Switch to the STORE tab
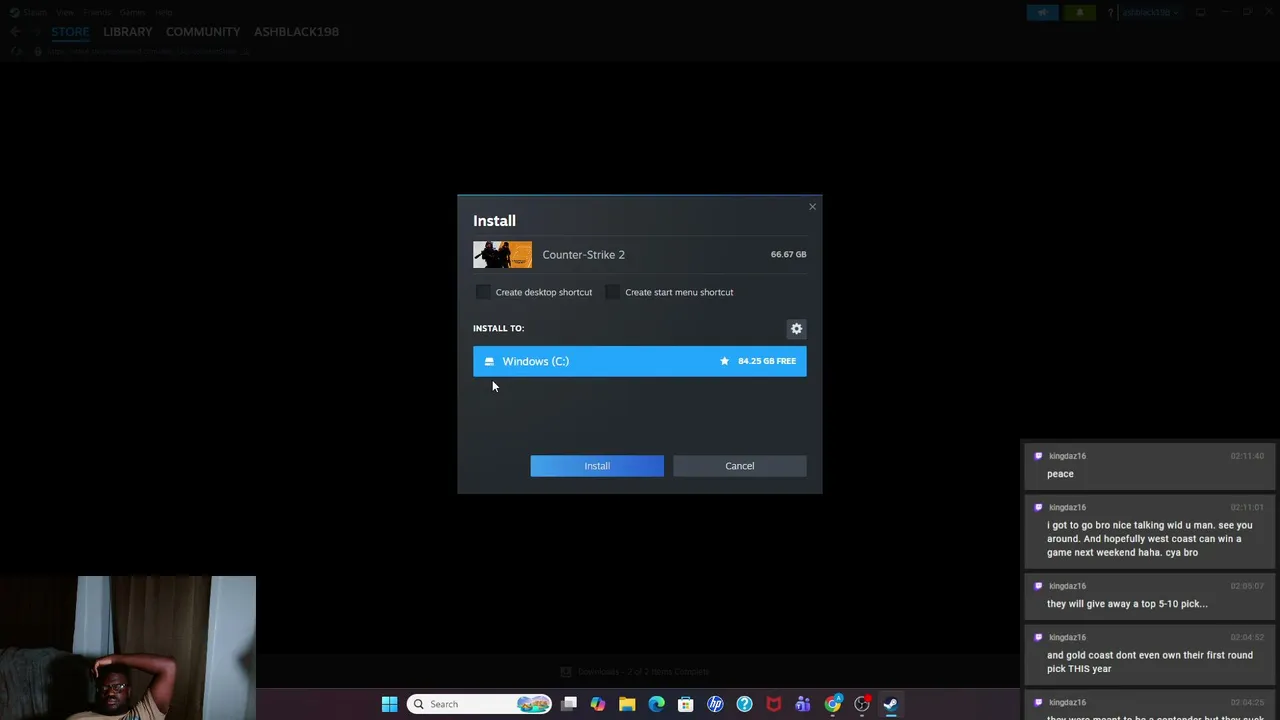 coord(70,32)
